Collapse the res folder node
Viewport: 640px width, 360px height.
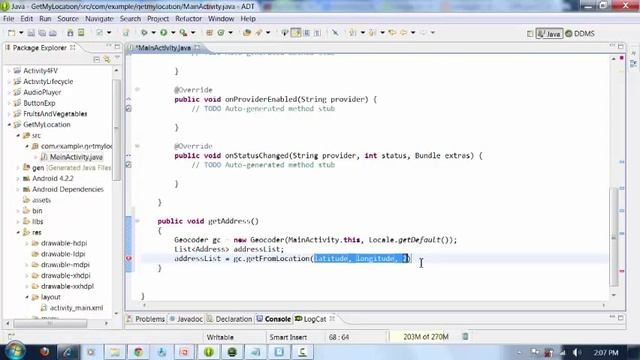pos(18,232)
